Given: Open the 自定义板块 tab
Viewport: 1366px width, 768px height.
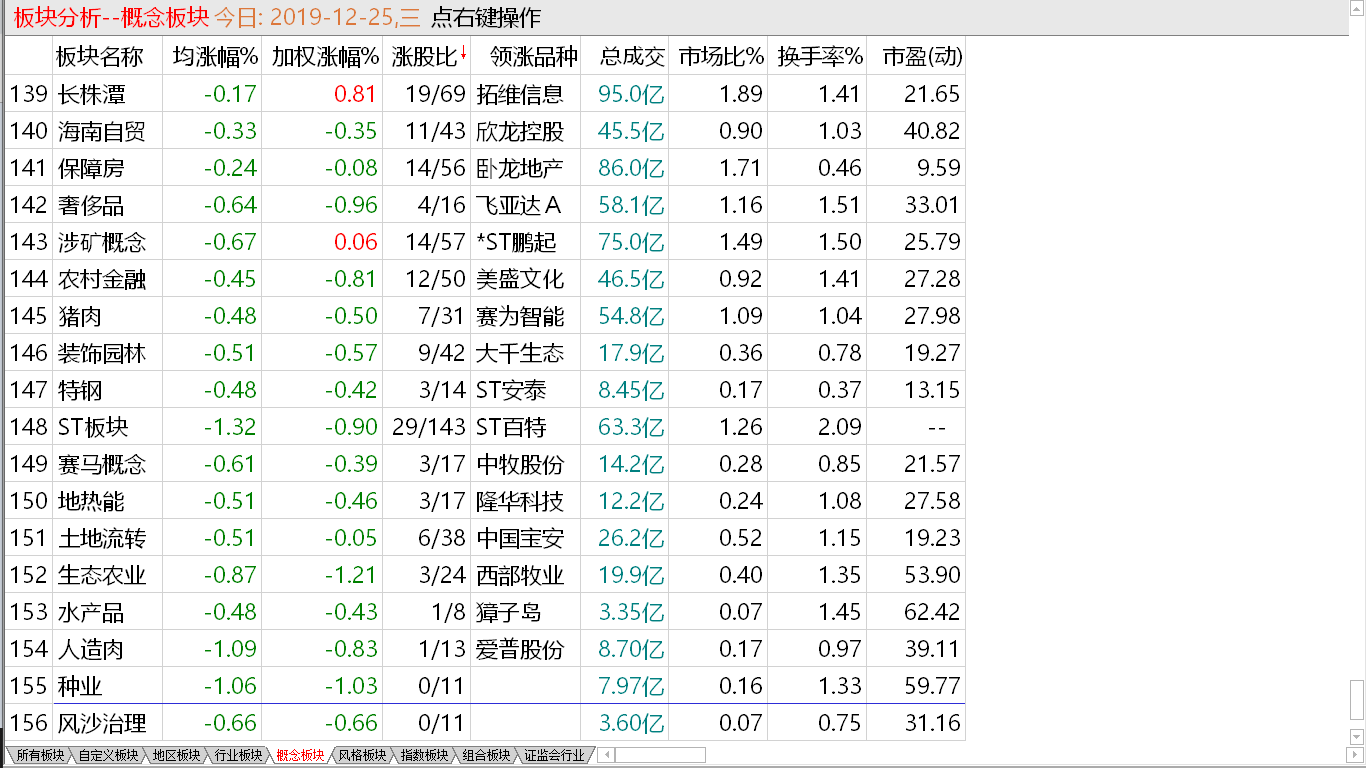Looking at the screenshot, I should (108, 755).
